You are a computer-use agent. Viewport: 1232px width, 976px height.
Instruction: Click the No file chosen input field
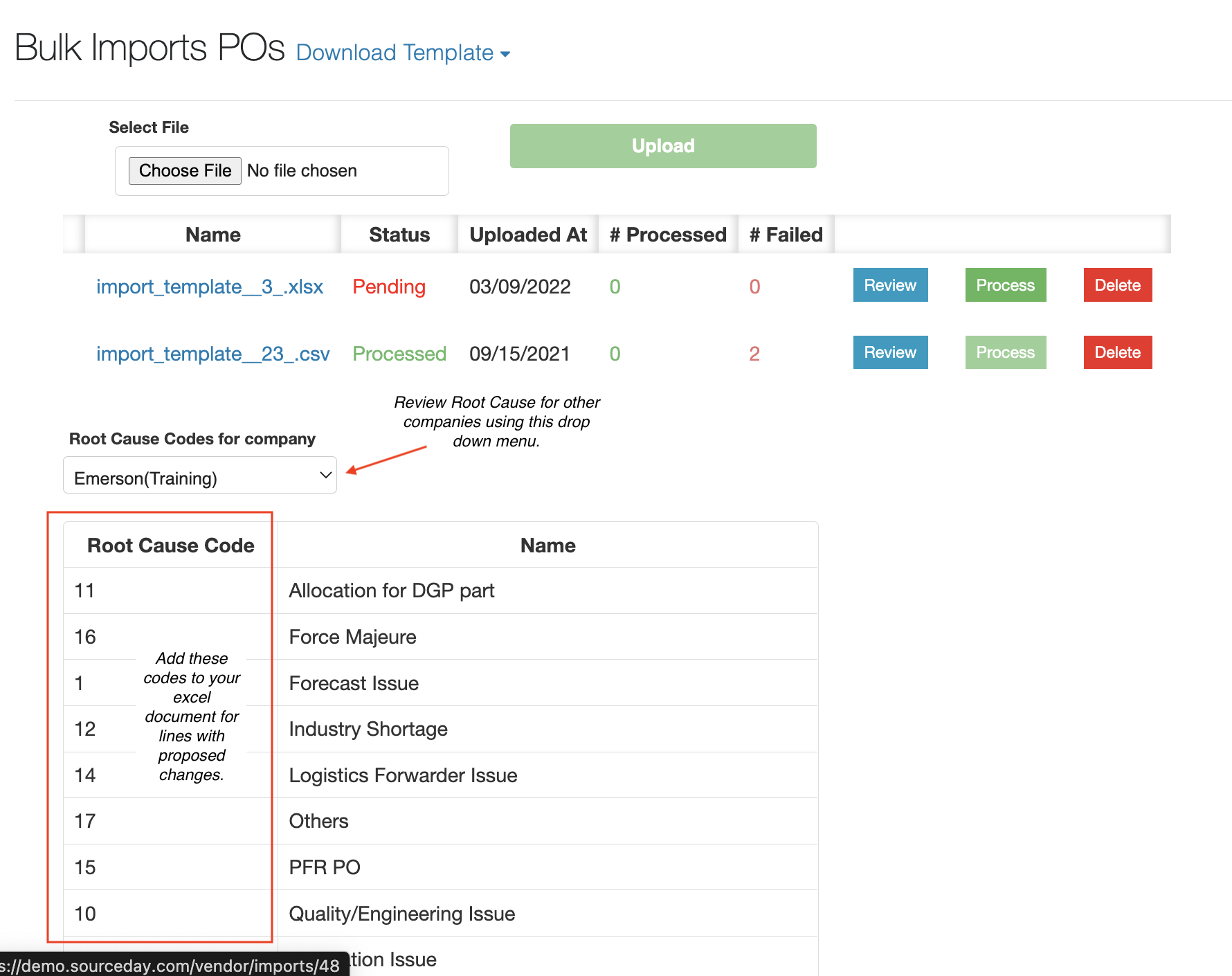pyautogui.click(x=302, y=171)
